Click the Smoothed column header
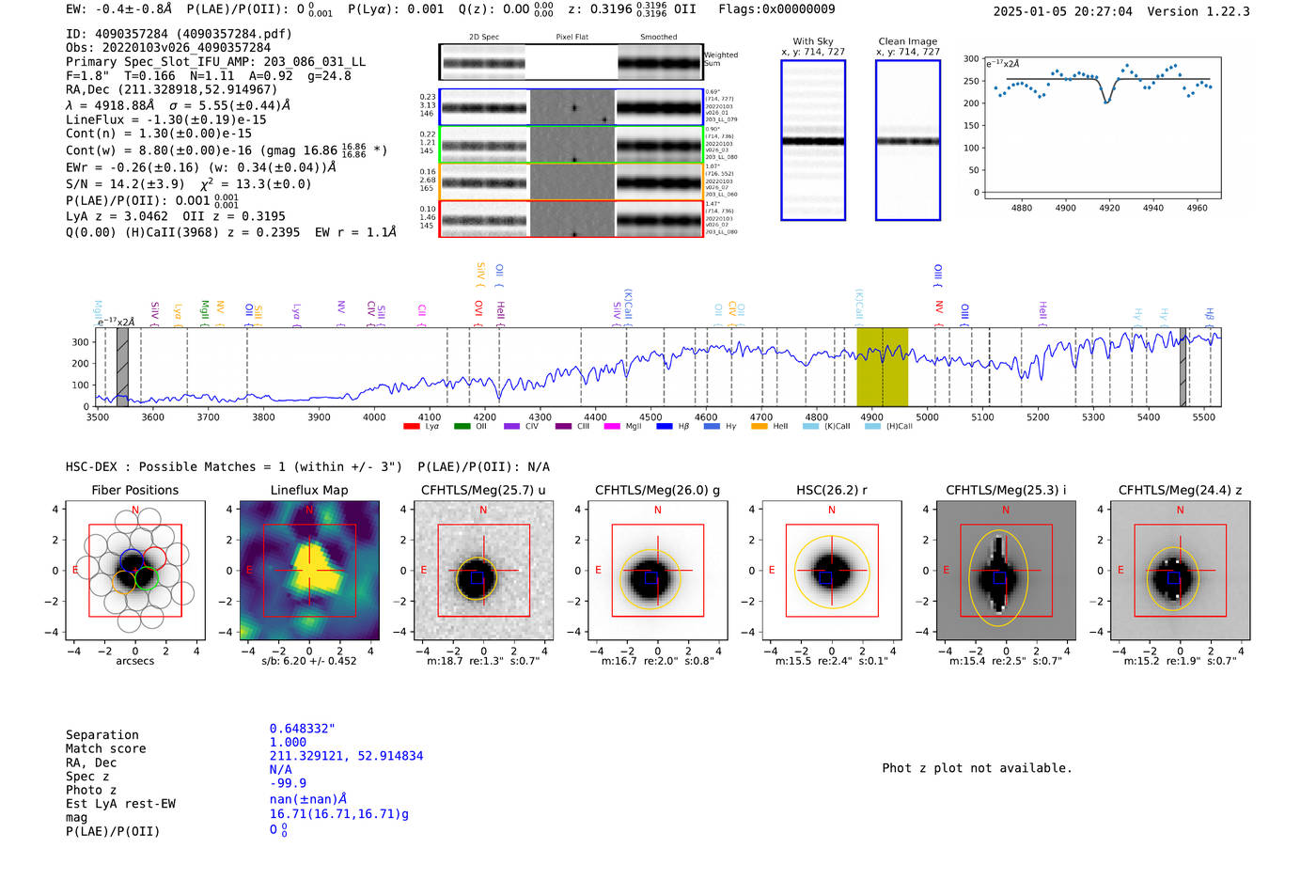Screen dimensions: 1316x896 pos(659,38)
